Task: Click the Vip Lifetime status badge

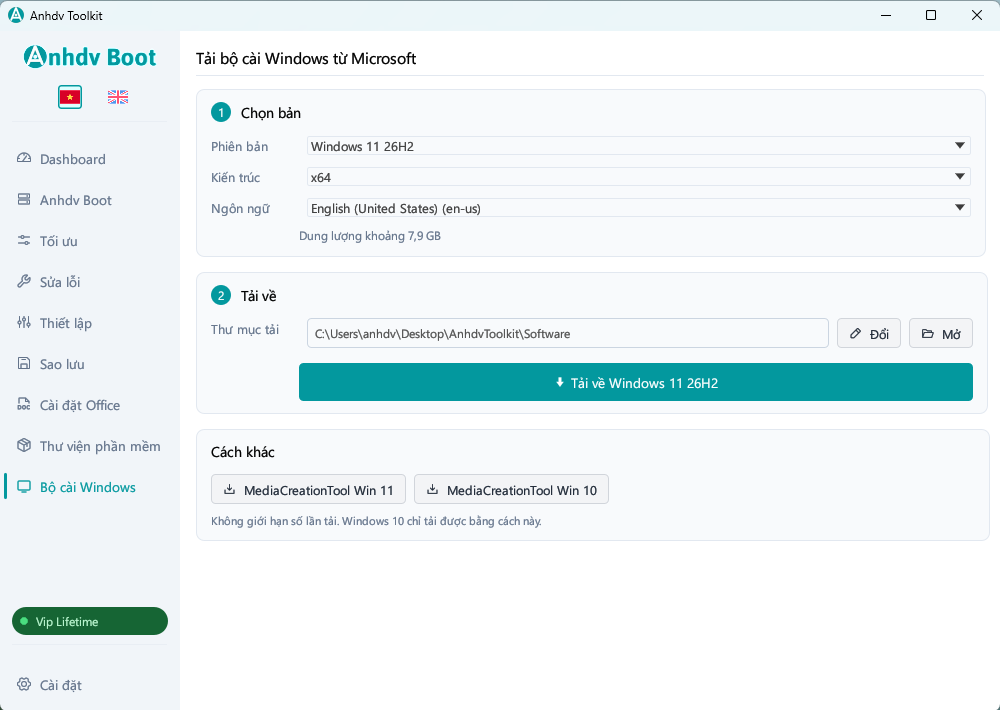Action: (90, 621)
